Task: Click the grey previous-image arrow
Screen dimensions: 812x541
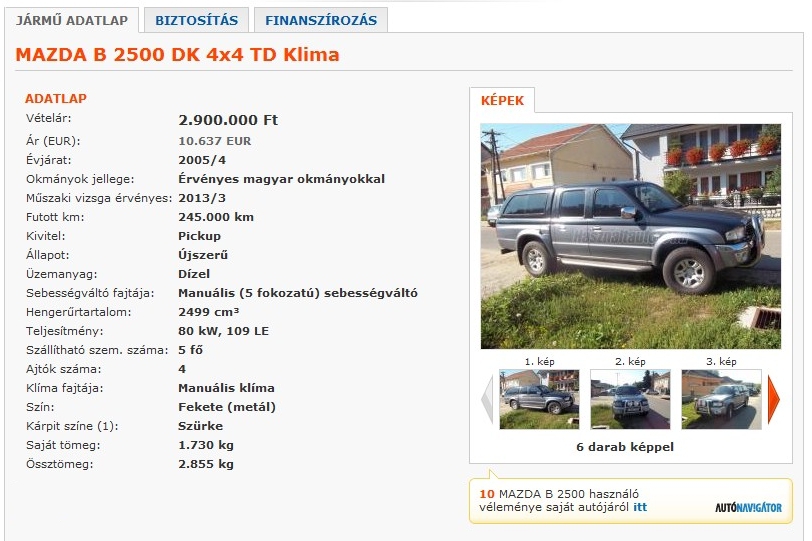Action: point(487,399)
